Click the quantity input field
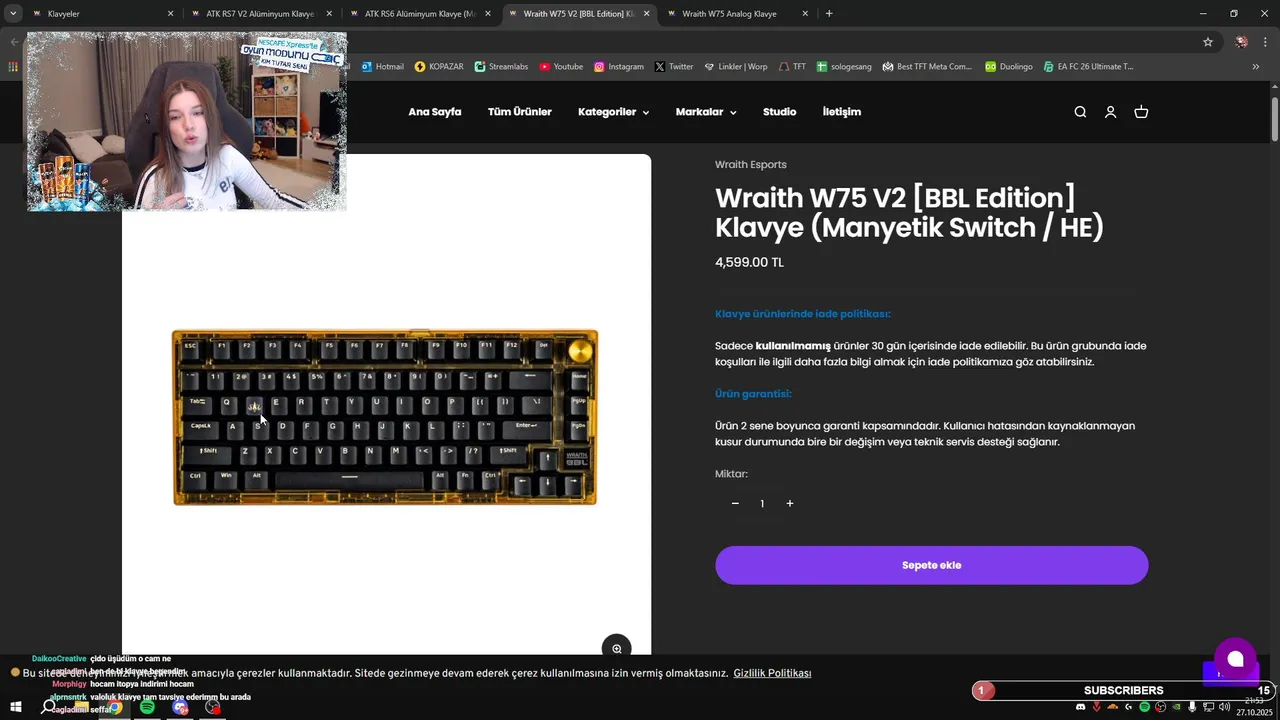 click(x=762, y=503)
